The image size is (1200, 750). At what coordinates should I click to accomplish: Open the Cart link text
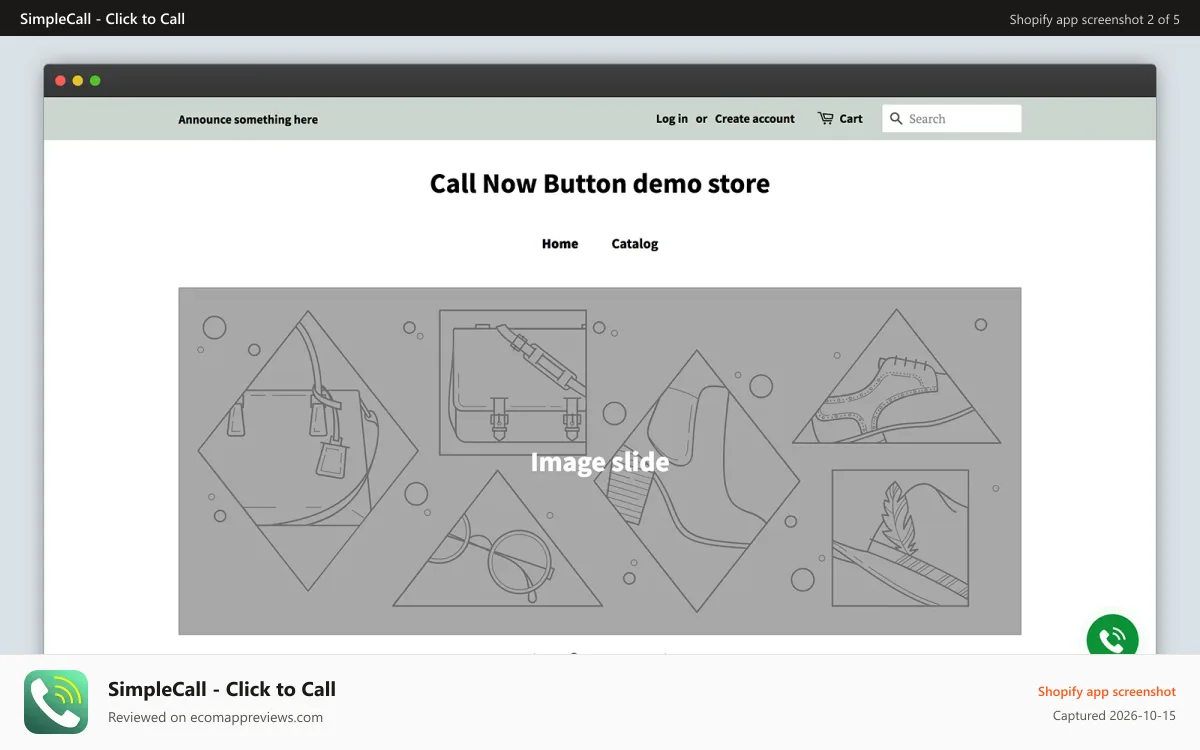coord(851,119)
